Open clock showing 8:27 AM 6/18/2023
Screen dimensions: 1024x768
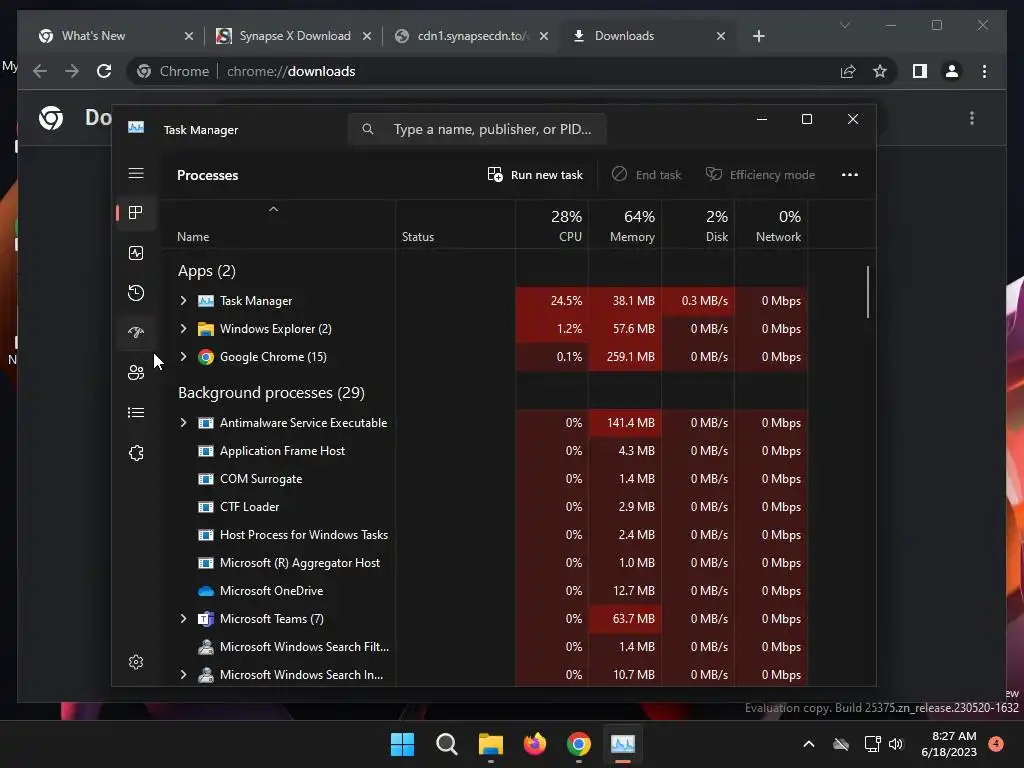pos(949,744)
